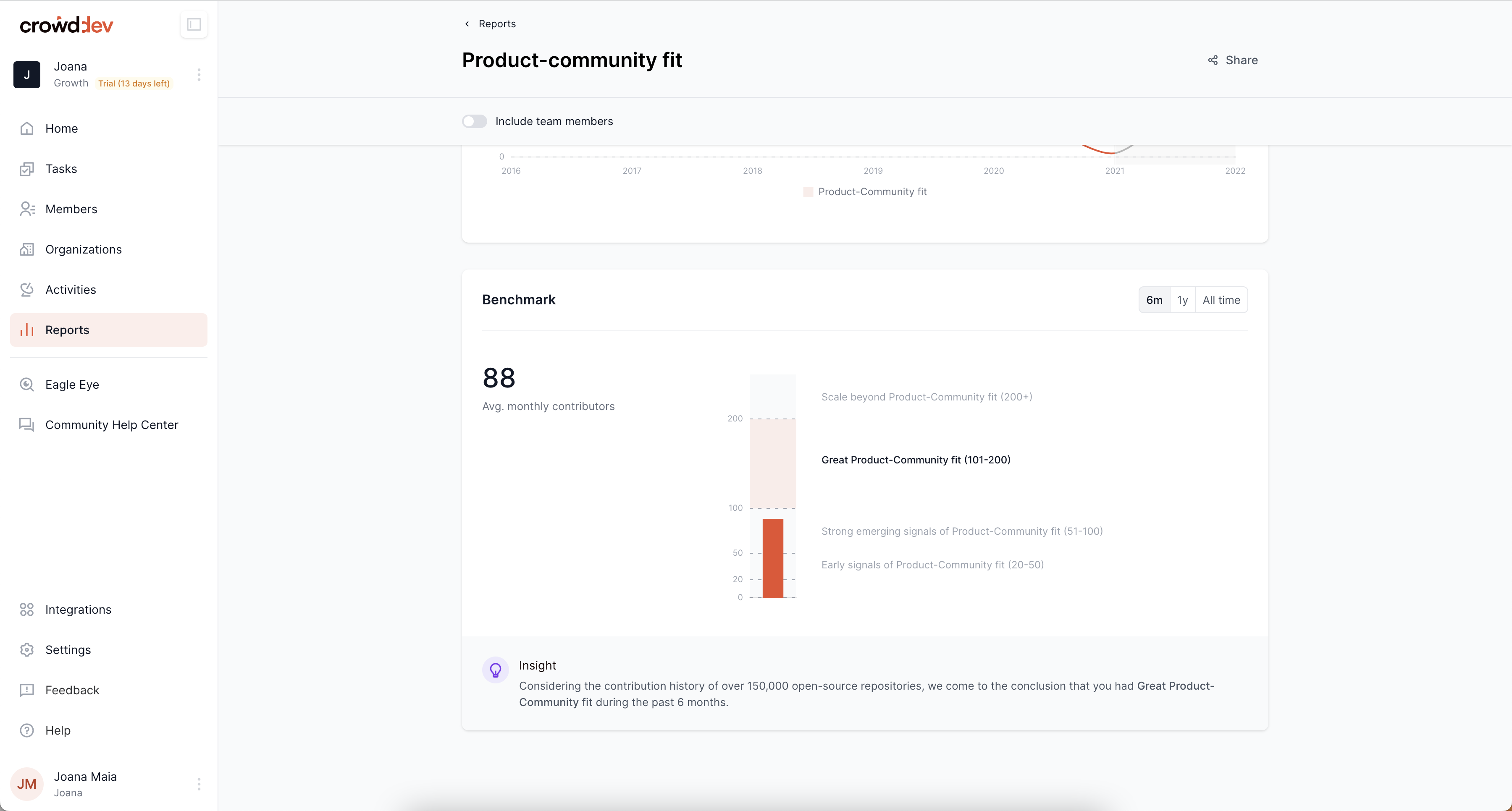Image resolution: width=1512 pixels, height=811 pixels.
Task: Open Tasks via its checklist icon
Action: [27, 169]
